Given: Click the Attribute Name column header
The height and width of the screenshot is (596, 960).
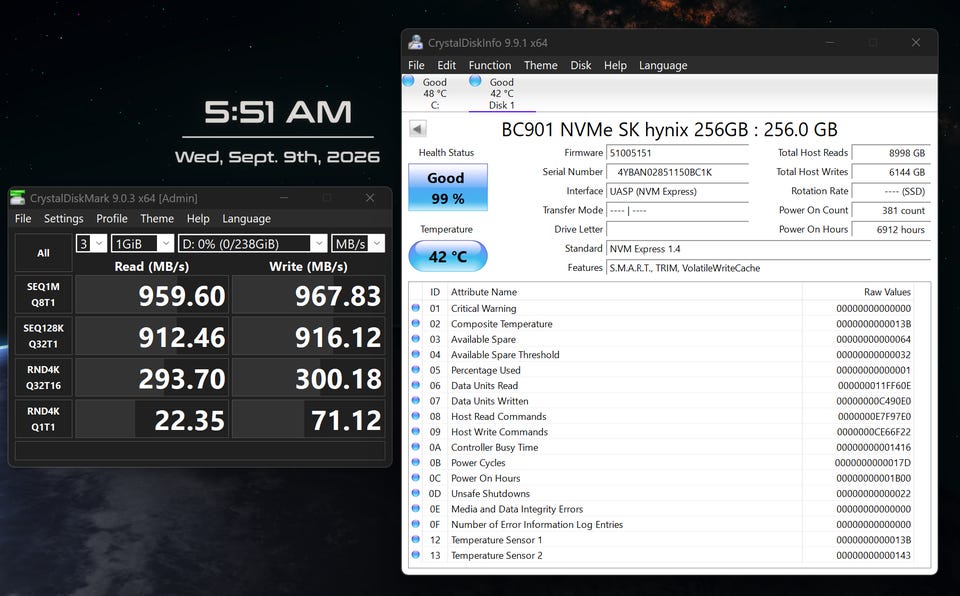Looking at the screenshot, I should pos(624,292).
